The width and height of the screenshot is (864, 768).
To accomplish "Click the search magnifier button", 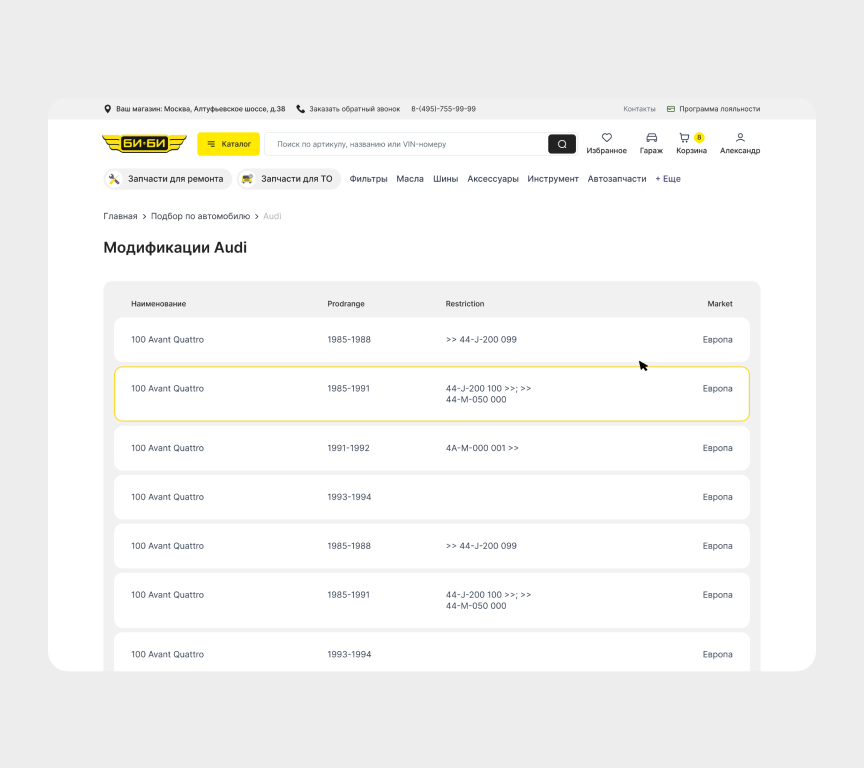I will [x=562, y=144].
